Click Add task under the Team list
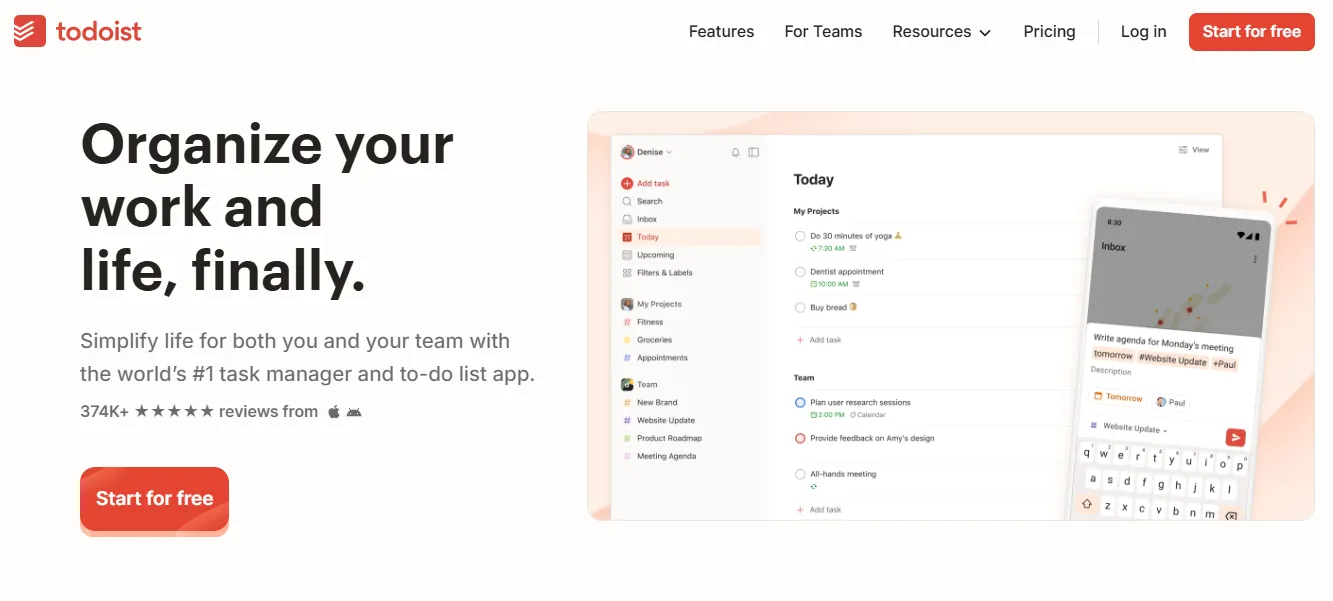 pyautogui.click(x=819, y=510)
